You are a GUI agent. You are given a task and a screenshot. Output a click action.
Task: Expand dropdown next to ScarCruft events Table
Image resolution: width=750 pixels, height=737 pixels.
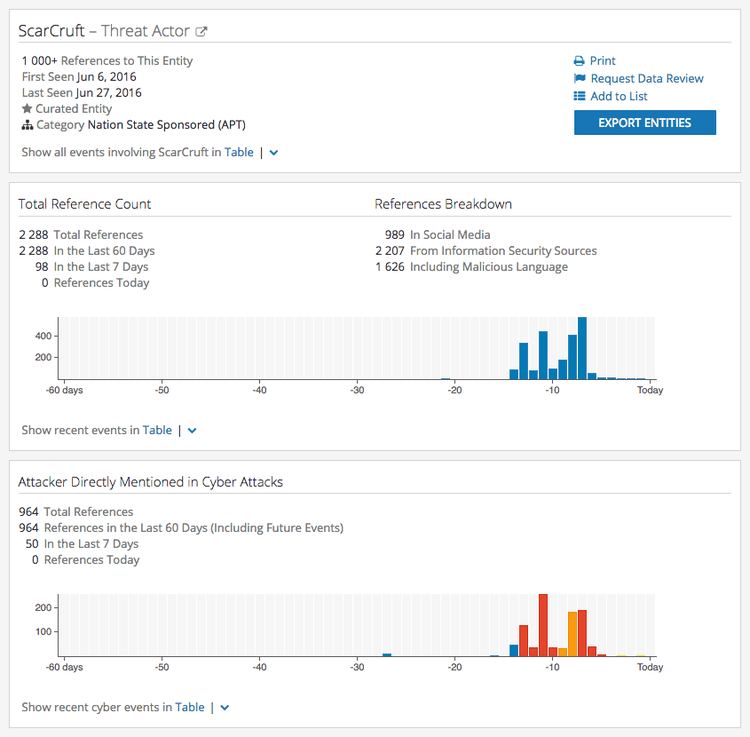pyautogui.click(x=274, y=153)
